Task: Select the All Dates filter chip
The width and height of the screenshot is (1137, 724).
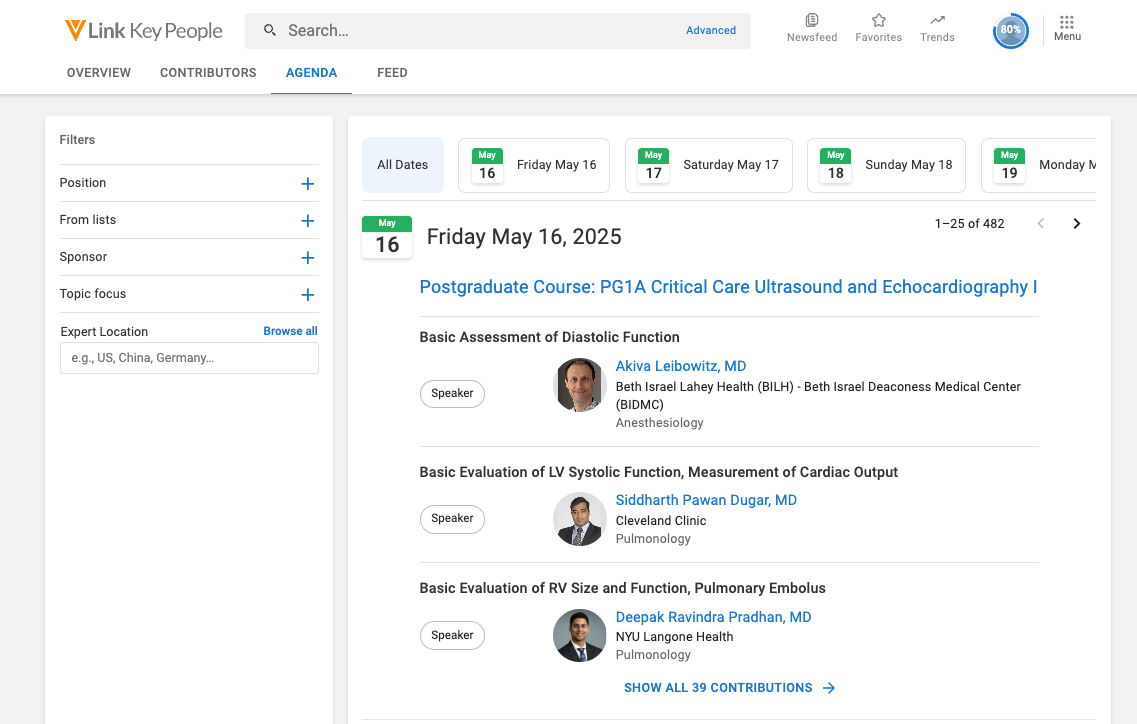Action: [x=402, y=165]
